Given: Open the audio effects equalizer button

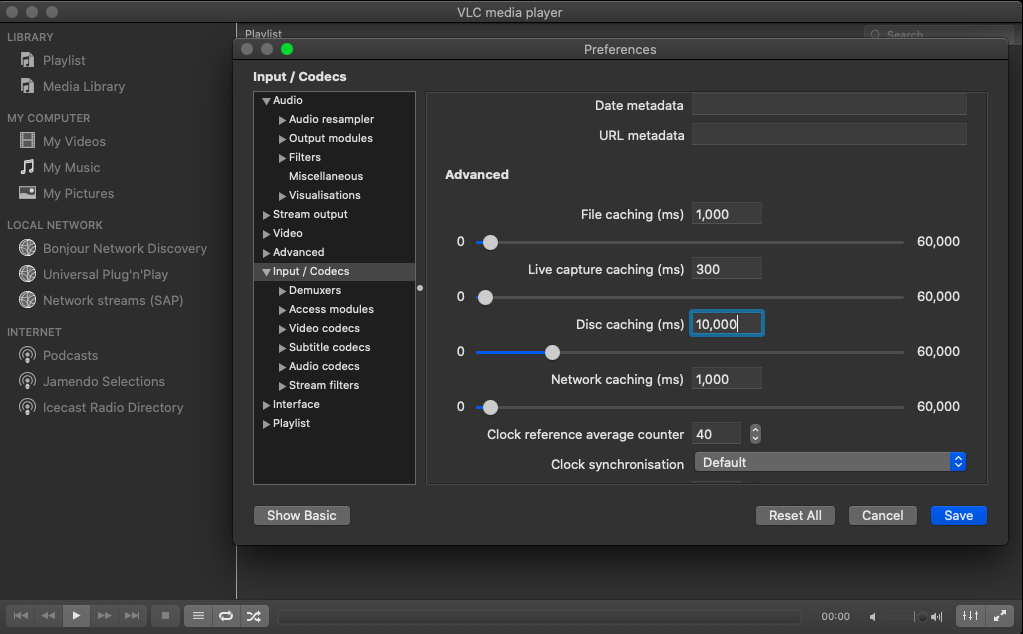Looking at the screenshot, I should point(970,616).
